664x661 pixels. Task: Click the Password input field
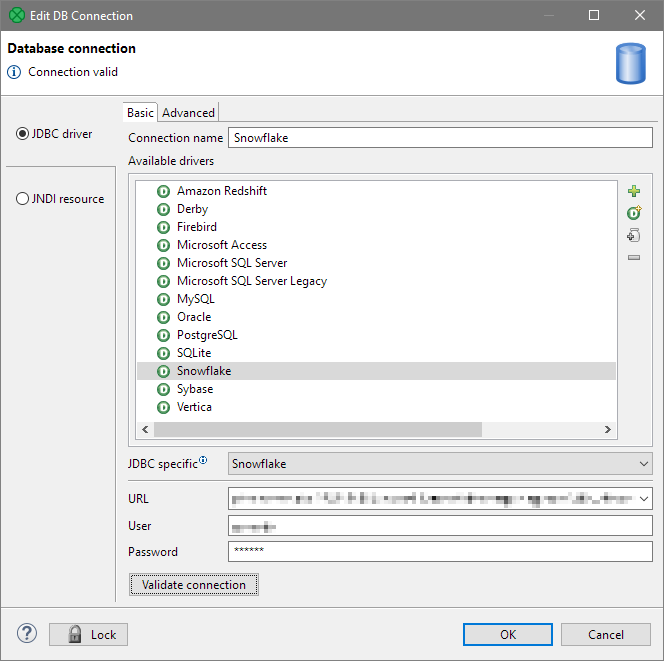click(440, 551)
